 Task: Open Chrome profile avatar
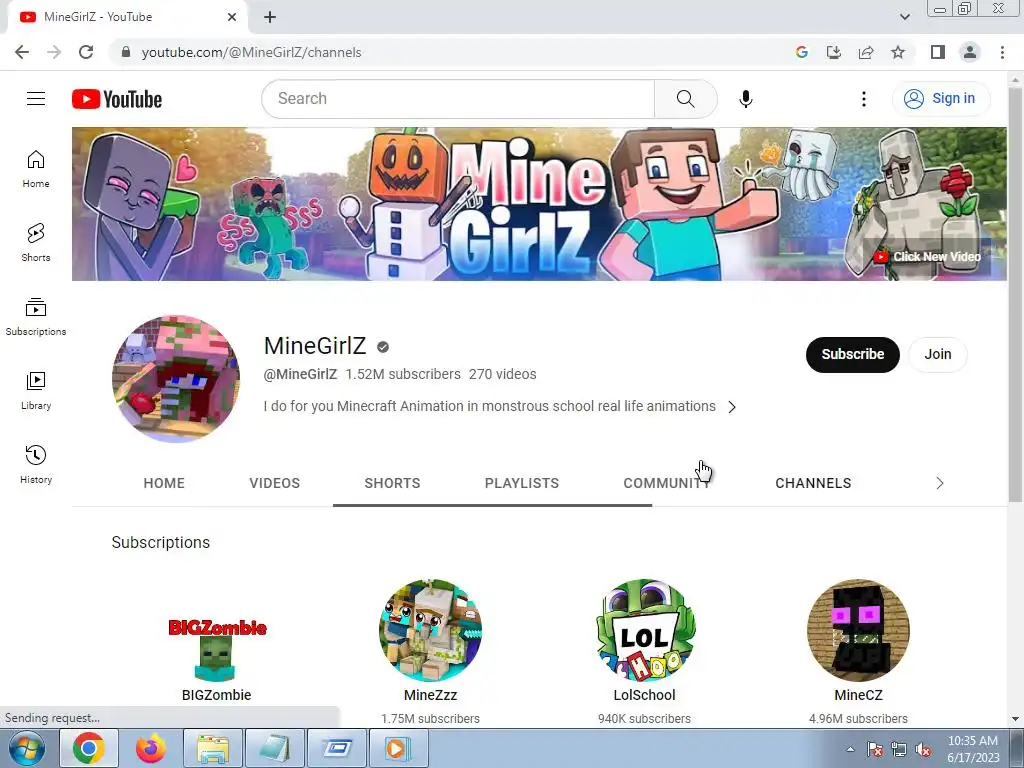point(970,52)
